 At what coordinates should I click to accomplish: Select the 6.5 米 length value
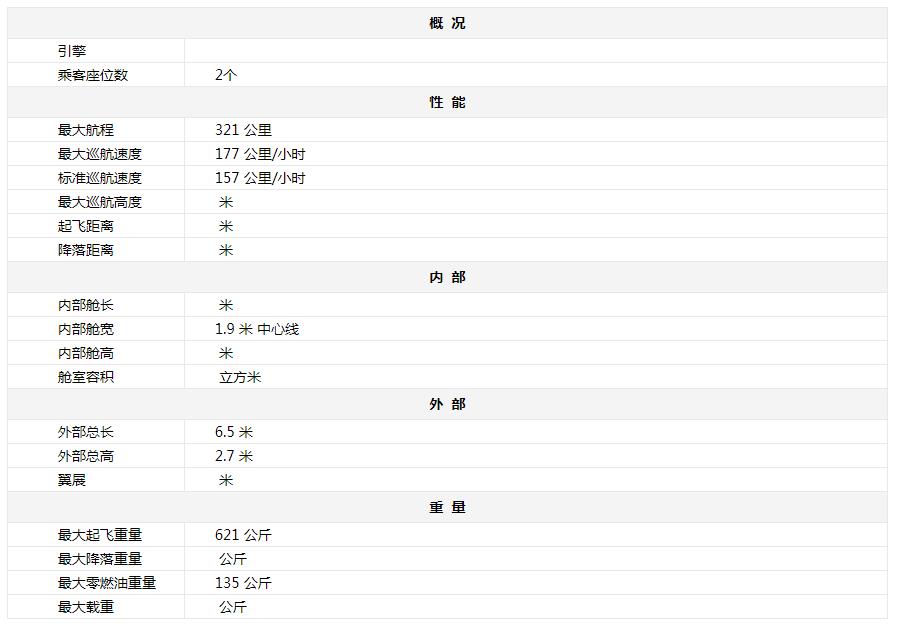234,432
